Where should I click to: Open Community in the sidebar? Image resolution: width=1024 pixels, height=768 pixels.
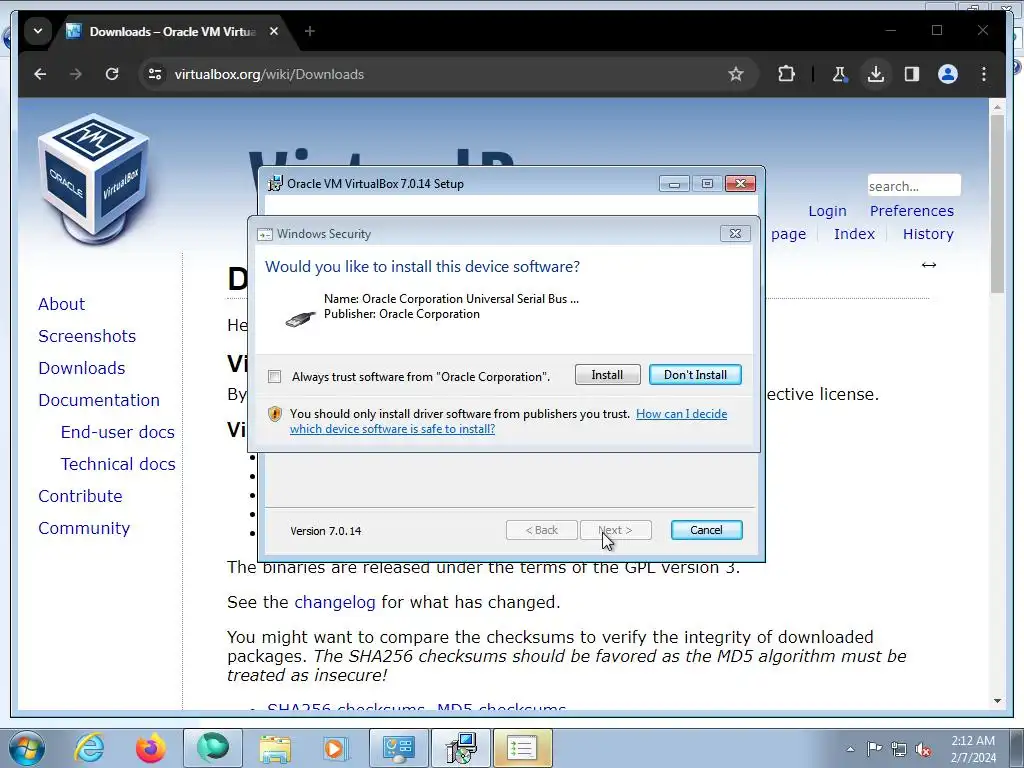(84, 528)
